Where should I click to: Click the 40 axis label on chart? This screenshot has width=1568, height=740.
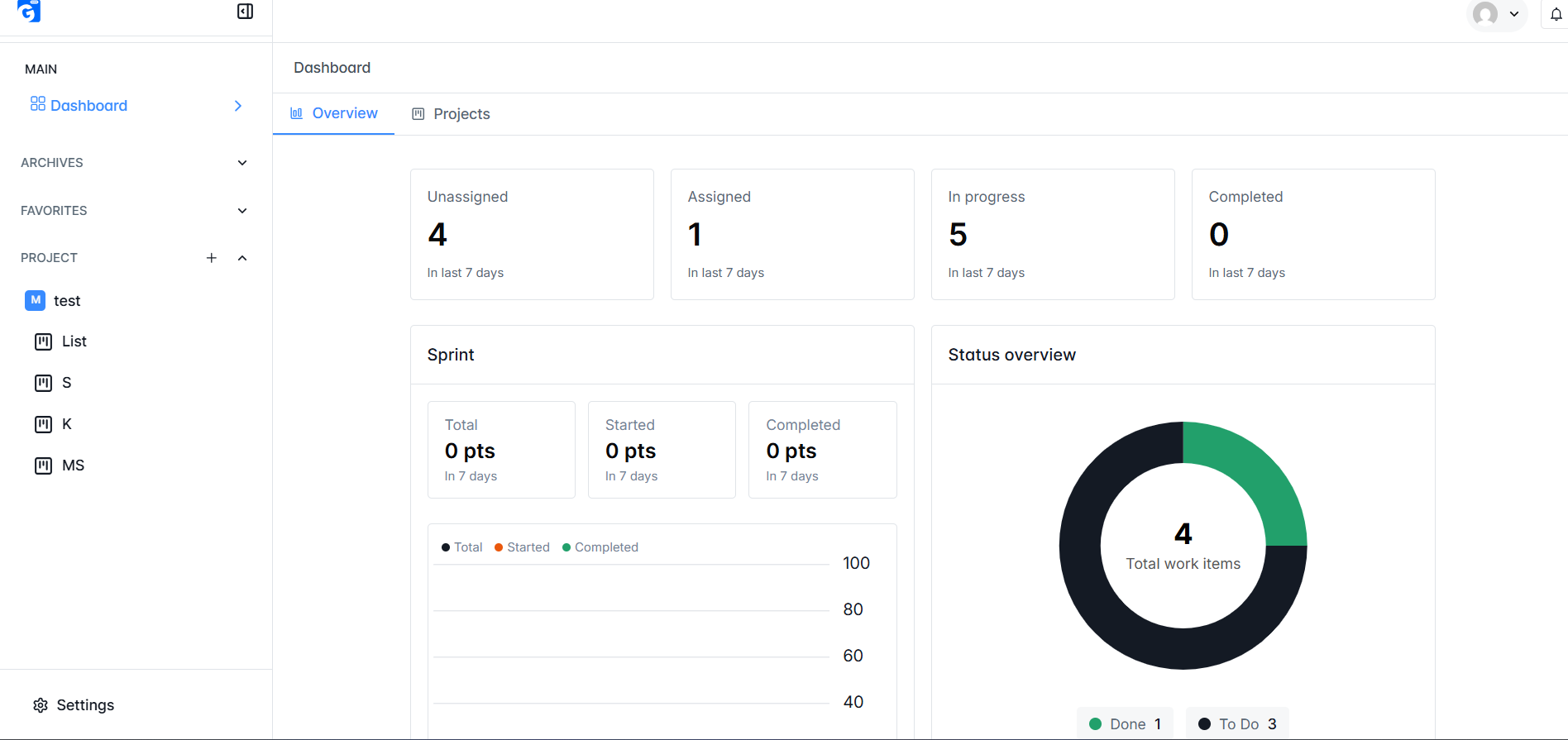click(x=853, y=702)
